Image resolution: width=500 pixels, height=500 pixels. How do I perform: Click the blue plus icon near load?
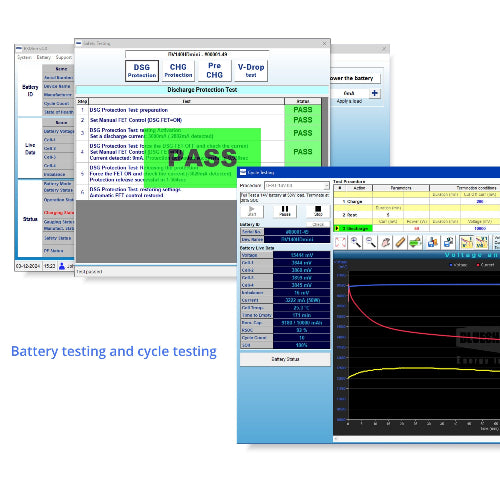(375, 93)
